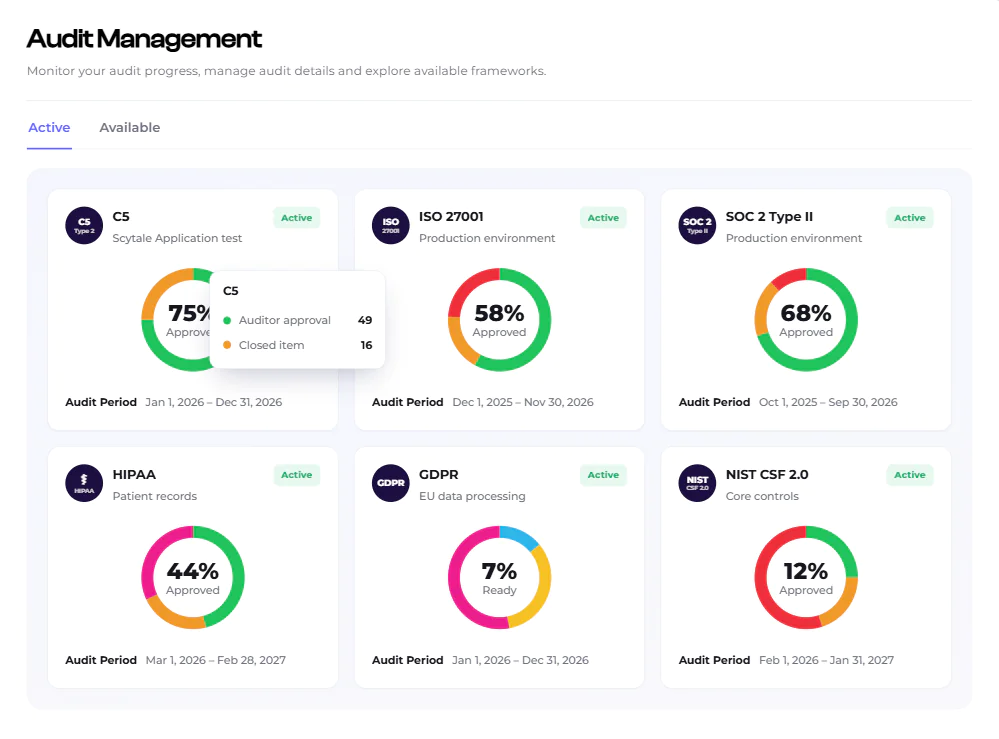Click the SOC 2 Type II framework icon
Screen dimensions: 999x739
tap(697, 226)
